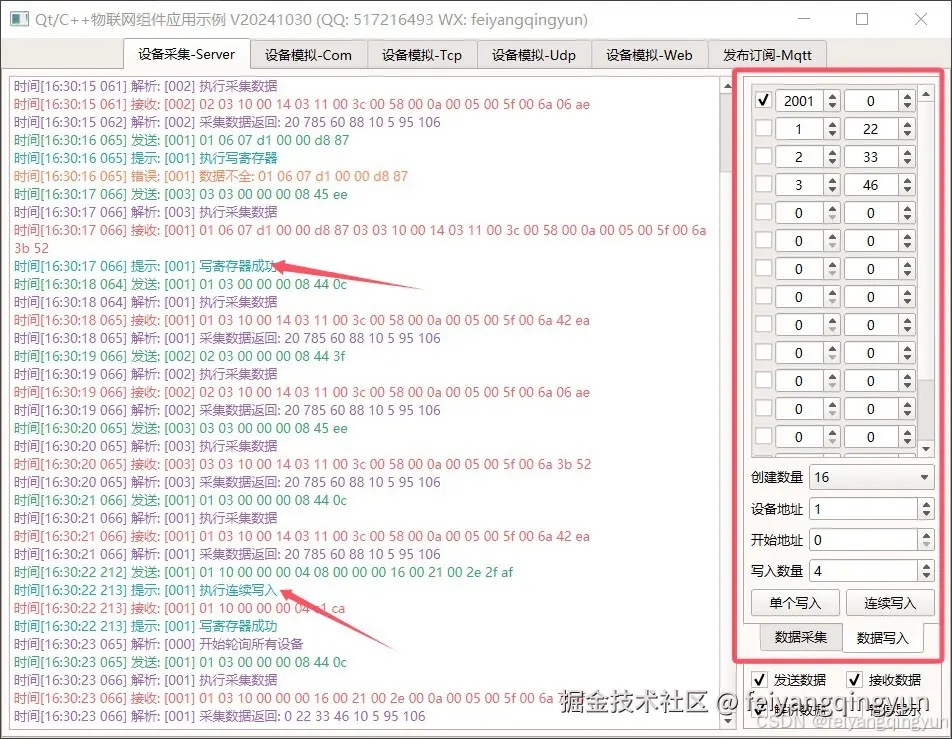Click the 设备地址 input field
952x739 pixels.
pyautogui.click(x=863, y=509)
